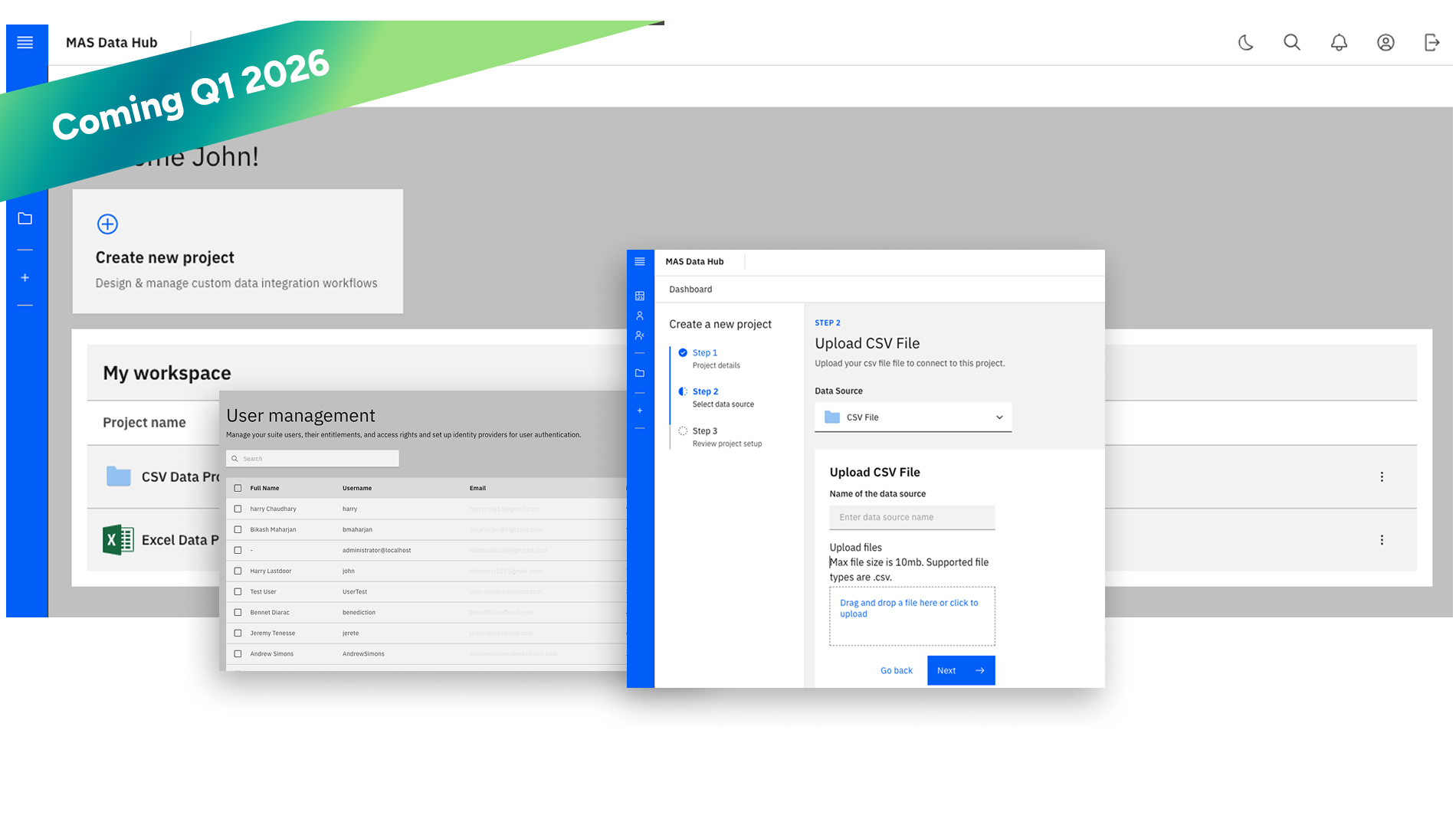Click the logout icon in header
The width and height of the screenshot is (1456, 815).
pyautogui.click(x=1431, y=43)
